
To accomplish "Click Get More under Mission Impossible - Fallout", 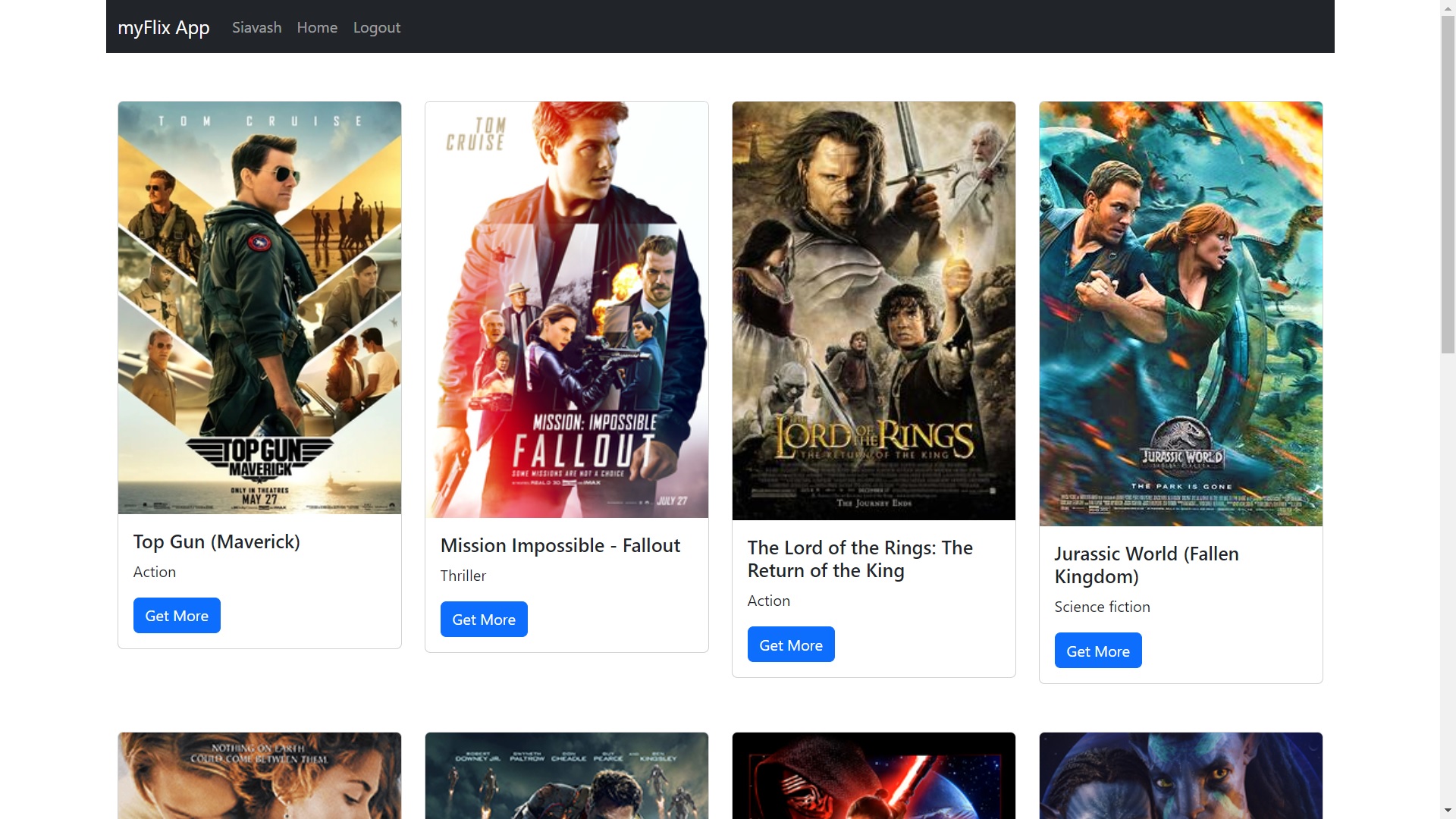I will point(484,619).
